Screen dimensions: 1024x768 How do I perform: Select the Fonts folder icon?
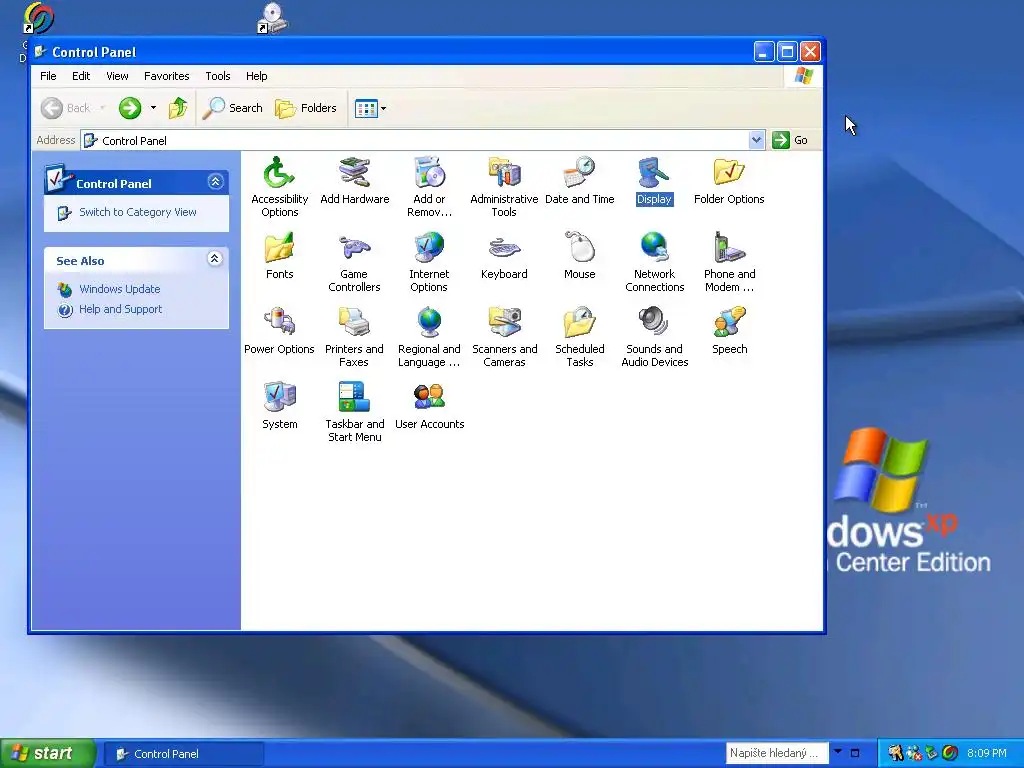(x=280, y=255)
